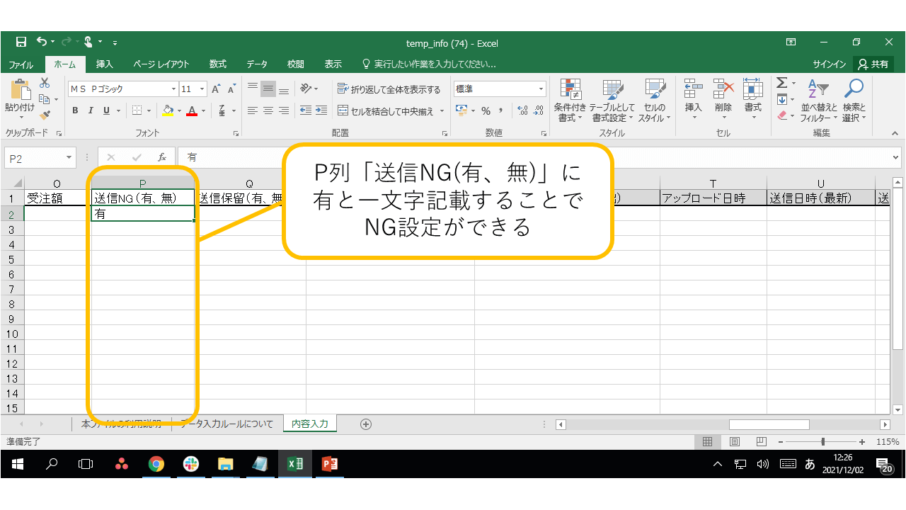Open the Insert (挿入) ribbon tab
906x510 pixels.
point(104,64)
